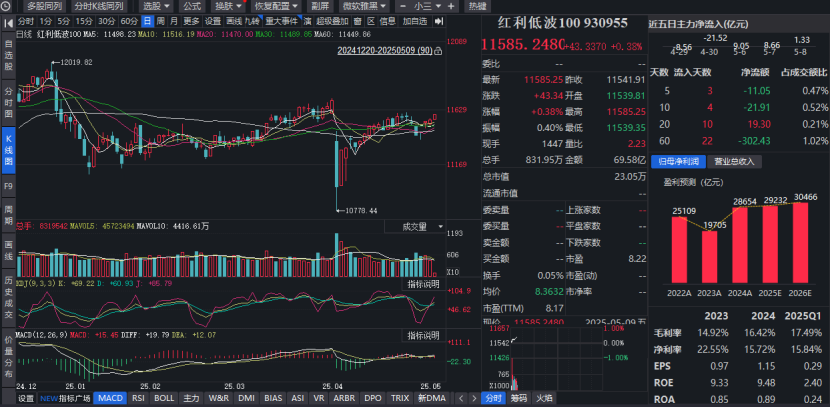Open the 微软雅黑 font dropdown
Viewport: 831px width, 407px height.
click(364, 6)
